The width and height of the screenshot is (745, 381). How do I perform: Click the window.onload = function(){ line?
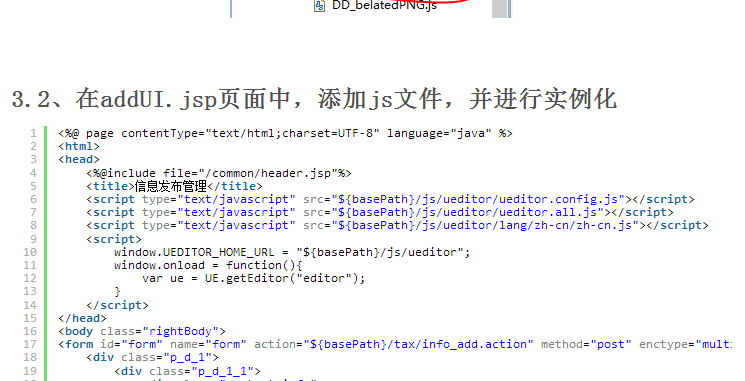pyautogui.click(x=208, y=265)
